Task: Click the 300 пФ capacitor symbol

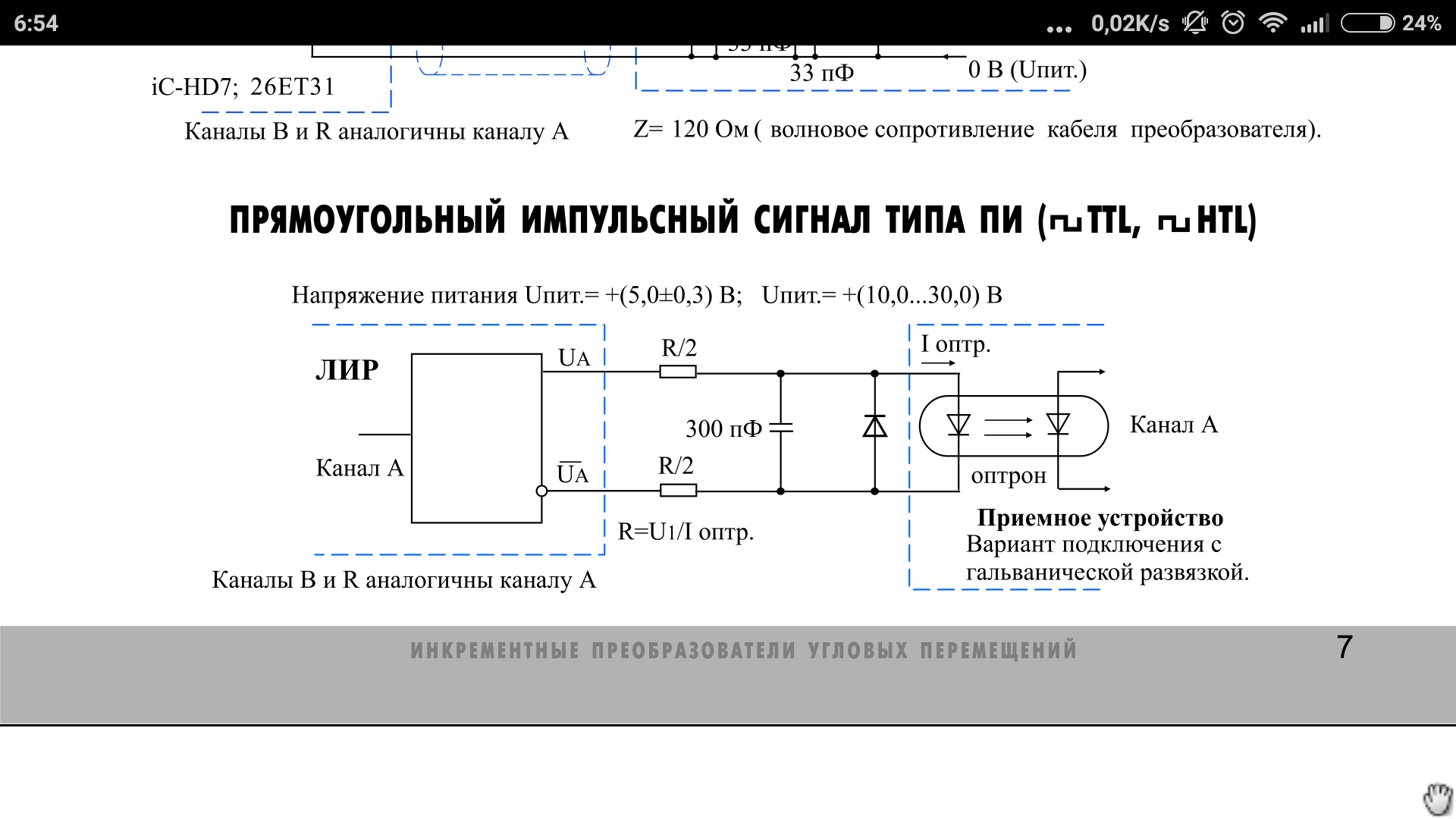Action: [x=780, y=428]
